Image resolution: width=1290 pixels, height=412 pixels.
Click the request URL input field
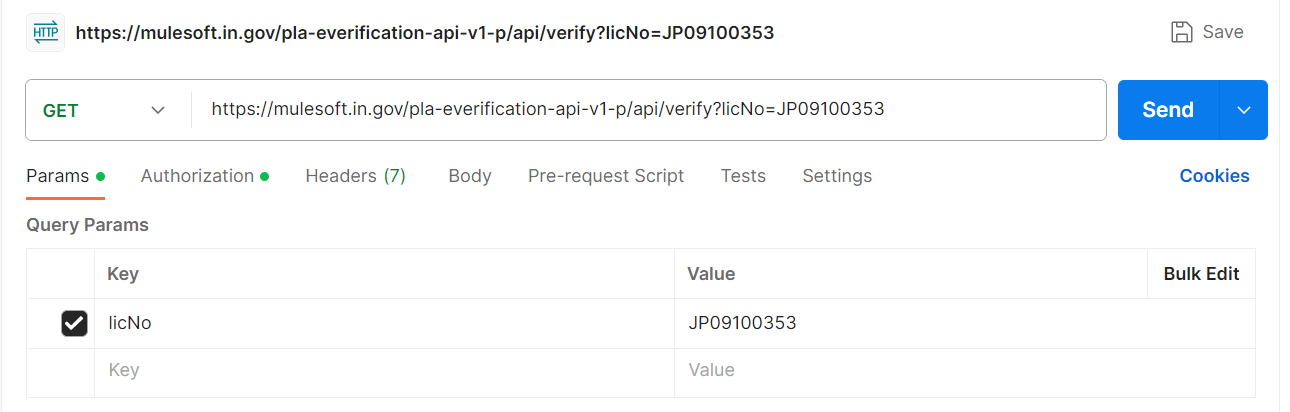click(640, 110)
